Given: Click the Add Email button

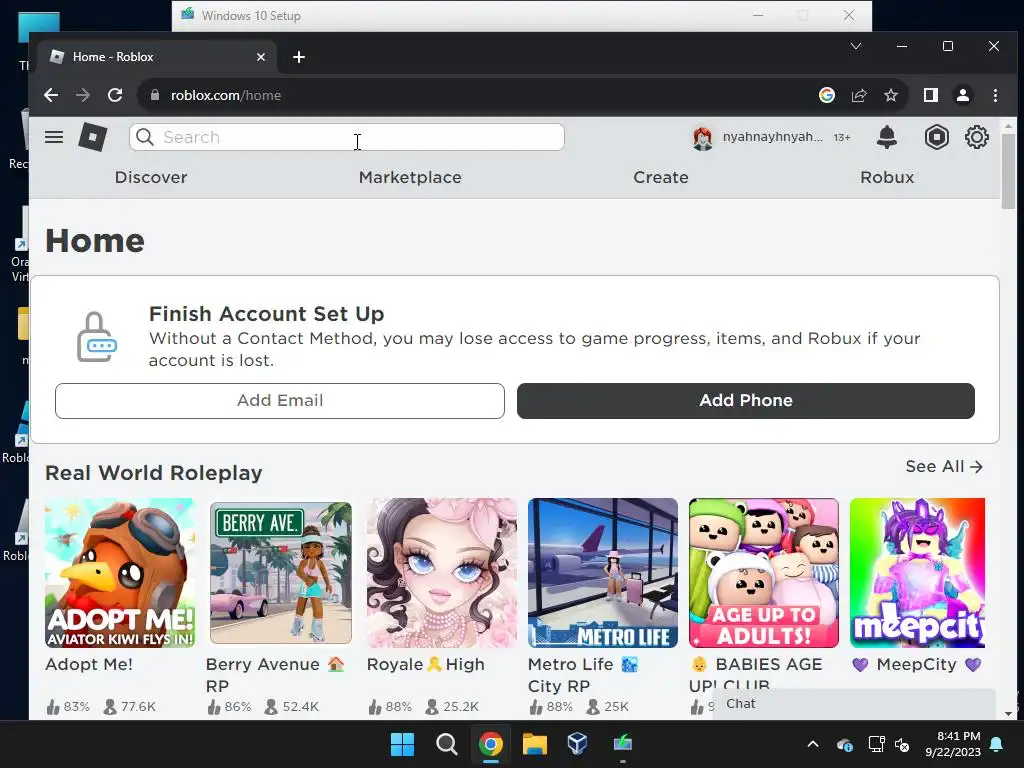Looking at the screenshot, I should coord(280,401).
